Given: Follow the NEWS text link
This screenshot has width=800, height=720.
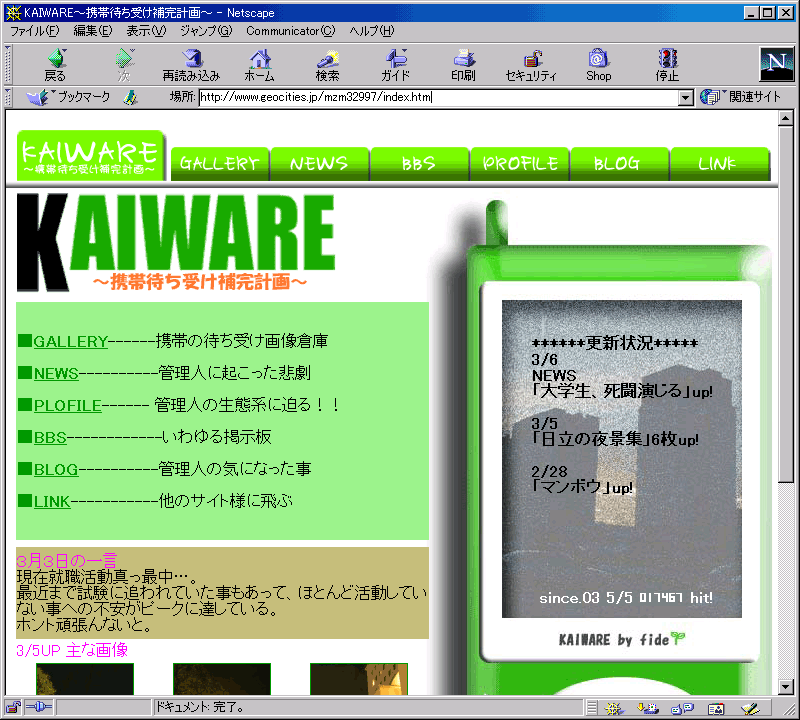Looking at the screenshot, I should pyautogui.click(x=56, y=373).
